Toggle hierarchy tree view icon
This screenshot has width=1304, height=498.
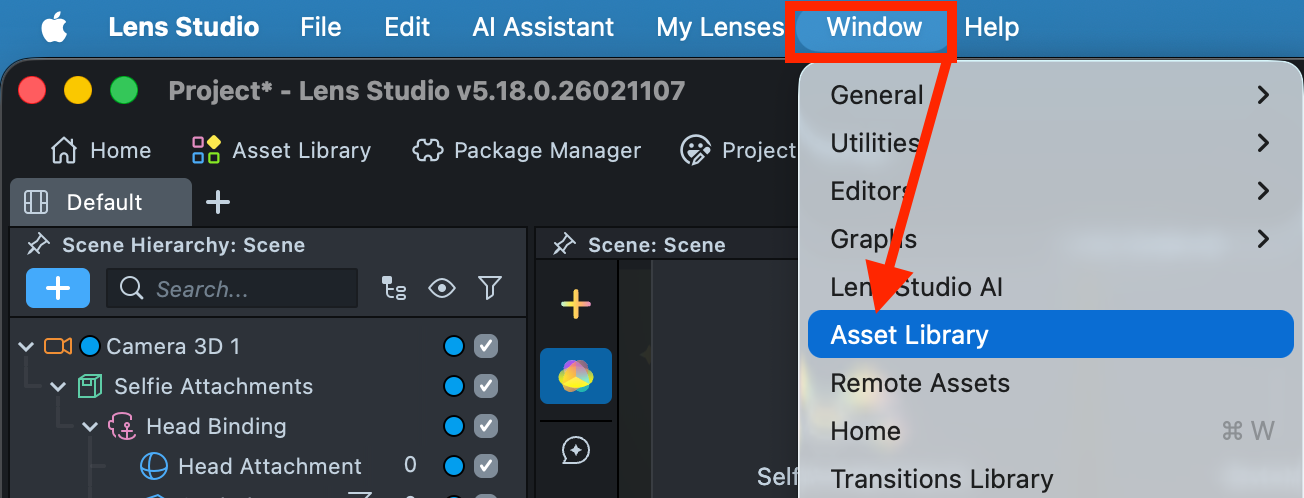pos(394,289)
